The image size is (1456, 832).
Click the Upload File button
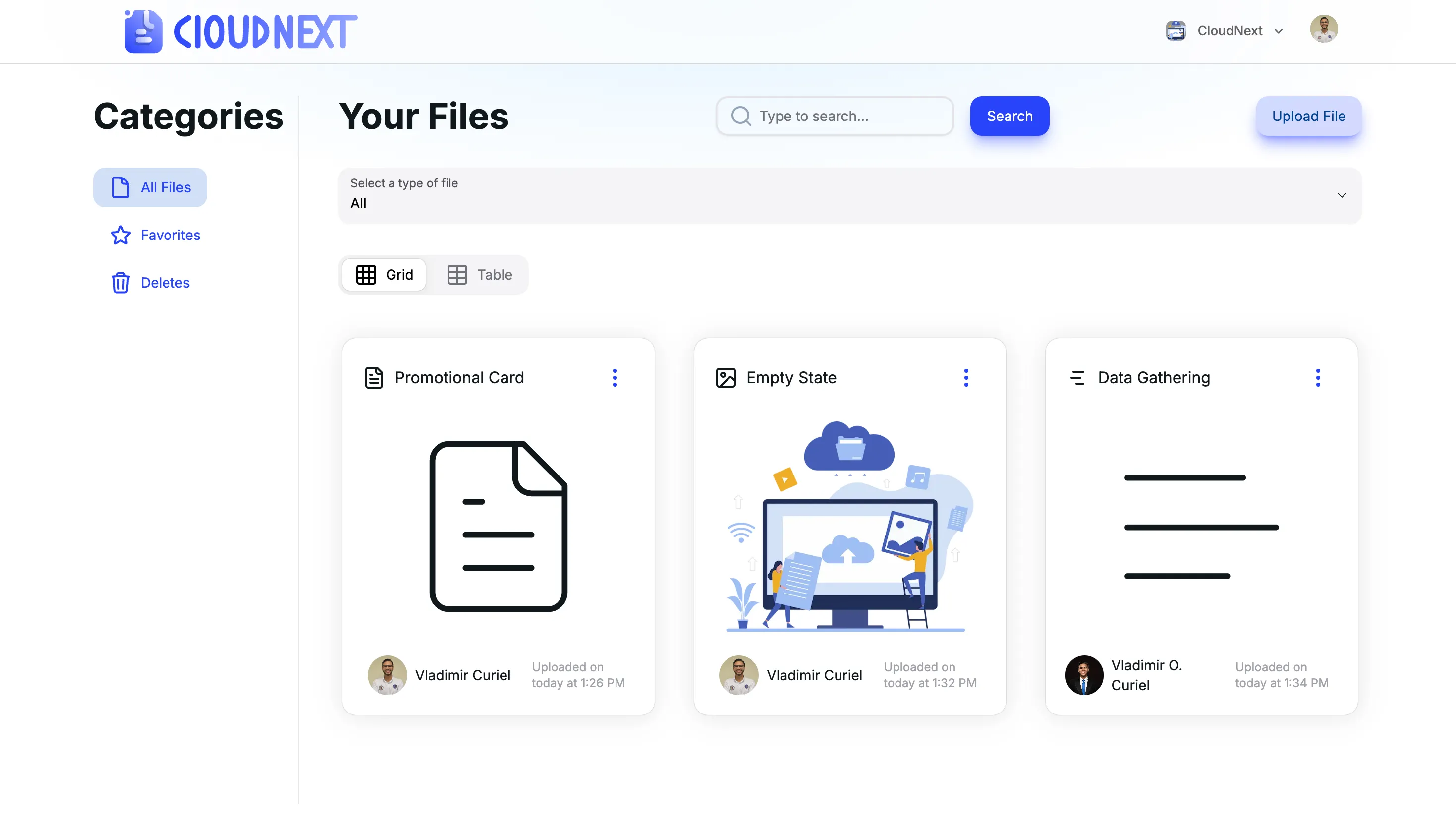[x=1309, y=116]
